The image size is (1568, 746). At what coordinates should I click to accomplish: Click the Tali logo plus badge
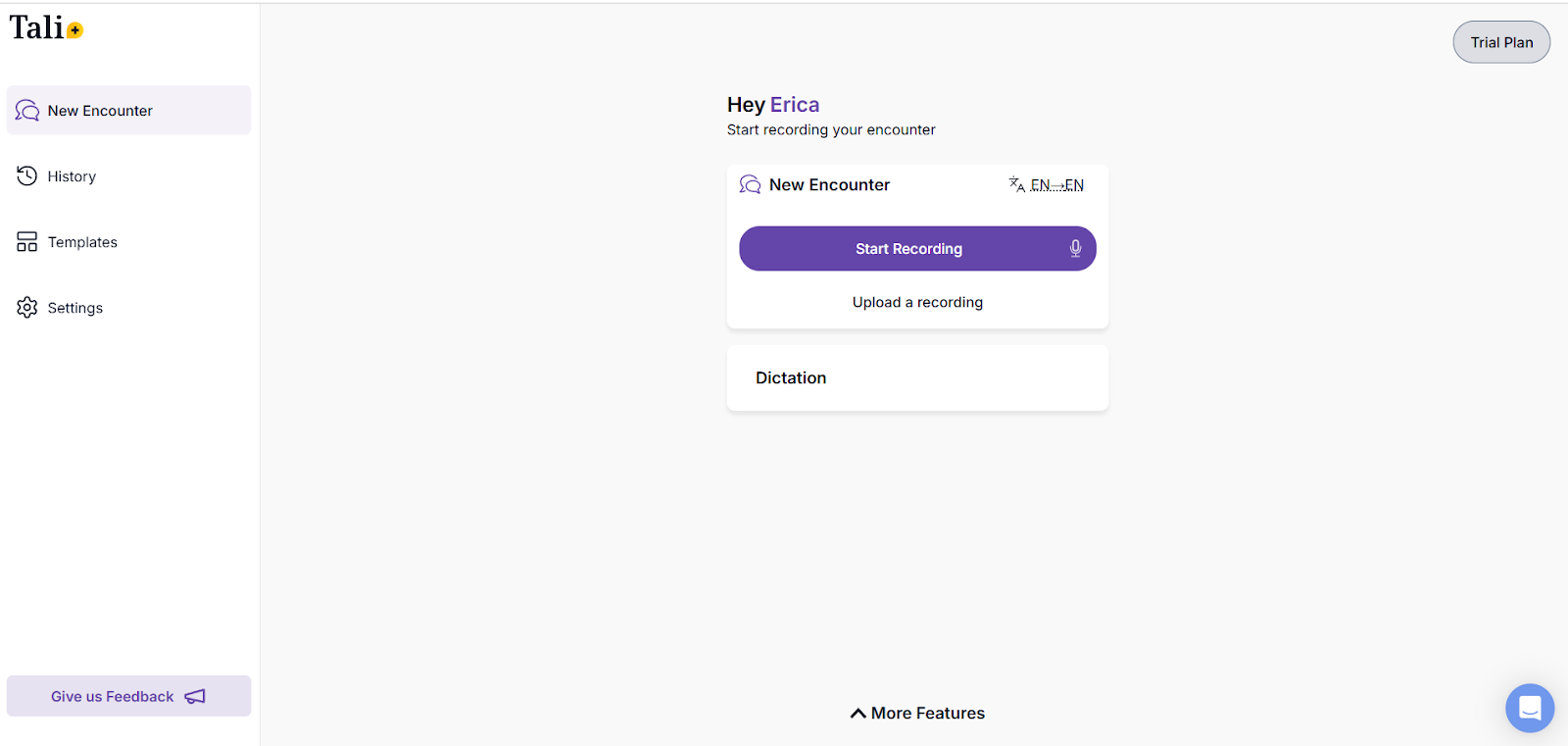74,29
